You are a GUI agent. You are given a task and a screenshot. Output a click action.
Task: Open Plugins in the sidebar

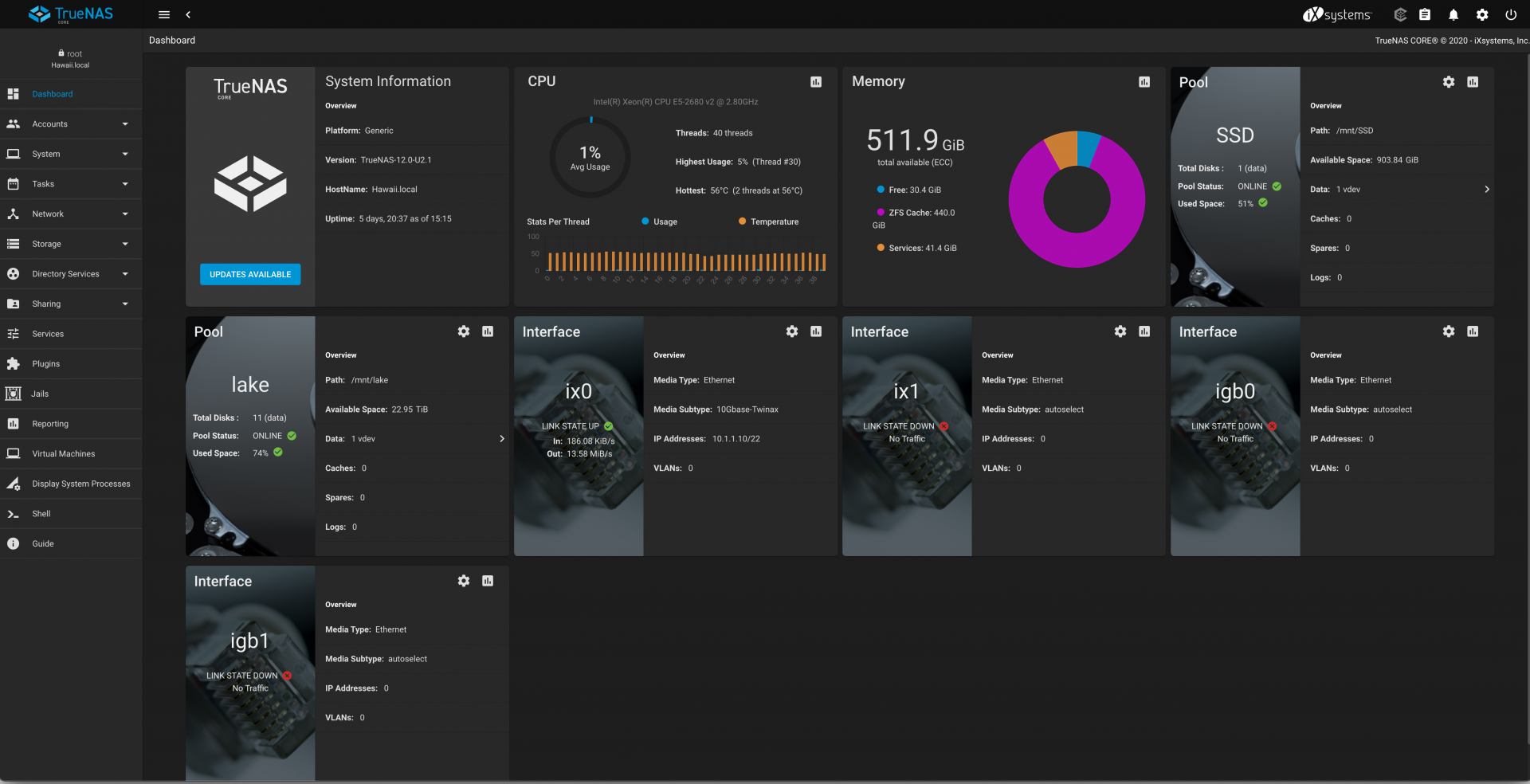tap(71, 364)
